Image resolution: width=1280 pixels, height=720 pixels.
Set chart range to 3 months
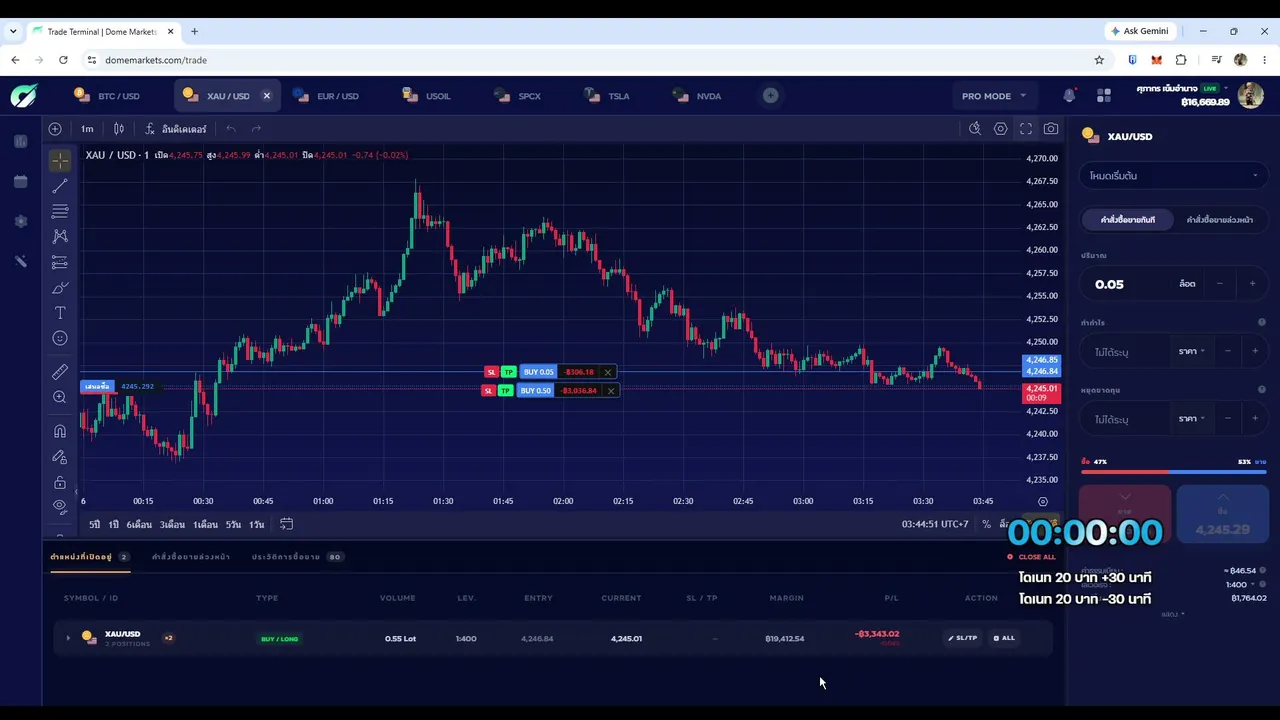point(172,524)
